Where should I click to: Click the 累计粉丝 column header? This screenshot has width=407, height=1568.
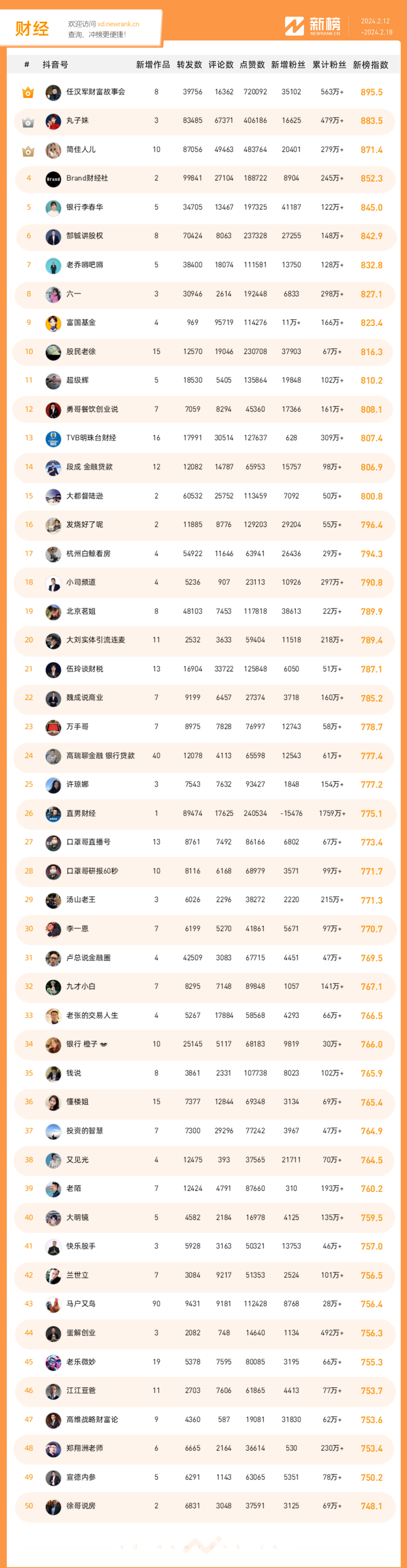pos(329,65)
